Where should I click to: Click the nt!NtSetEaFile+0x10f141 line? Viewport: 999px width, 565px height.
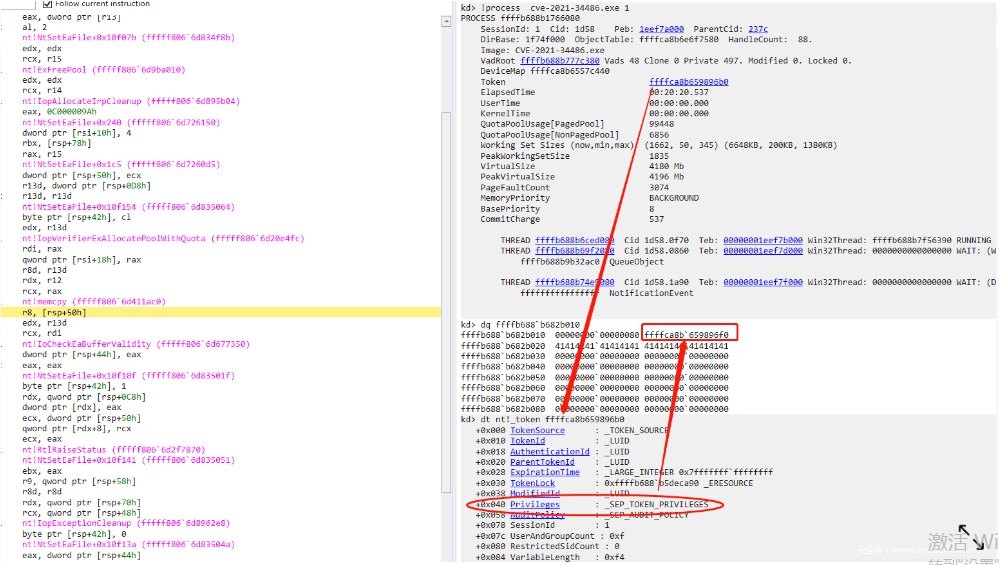pyautogui.click(x=128, y=459)
